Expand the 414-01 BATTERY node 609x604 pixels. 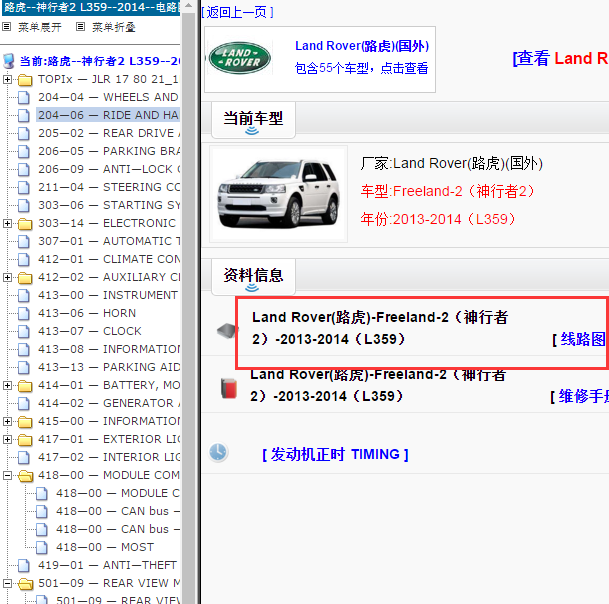pos(7,385)
